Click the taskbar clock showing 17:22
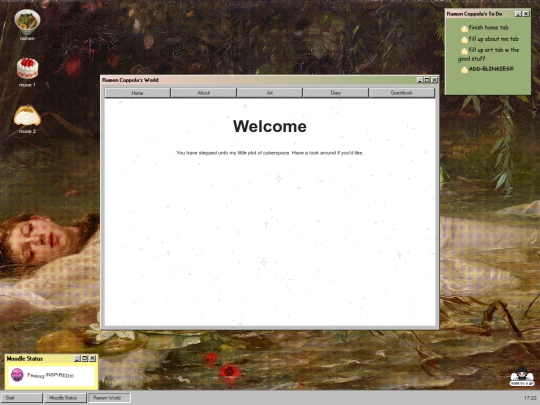The height and width of the screenshot is (405, 540). pos(529,398)
